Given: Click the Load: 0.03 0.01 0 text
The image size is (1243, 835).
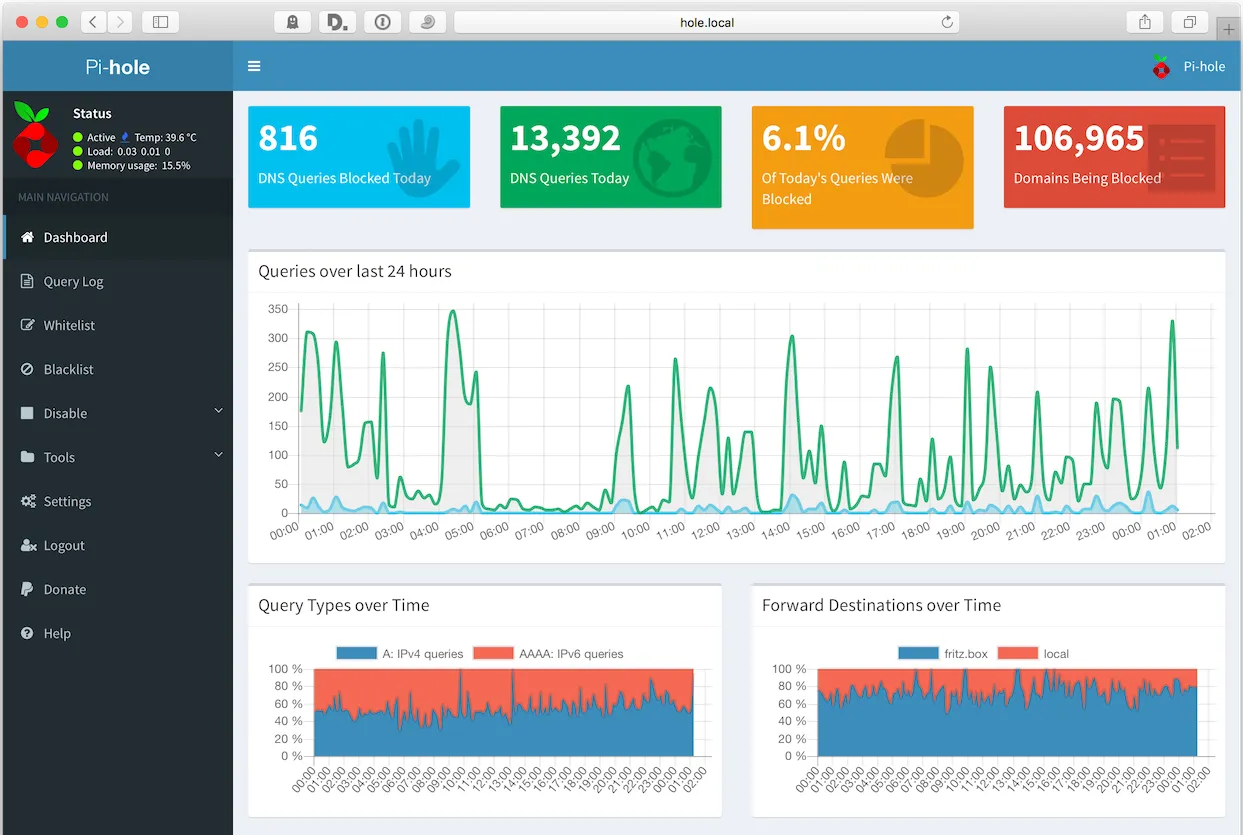Looking at the screenshot, I should click(128, 151).
